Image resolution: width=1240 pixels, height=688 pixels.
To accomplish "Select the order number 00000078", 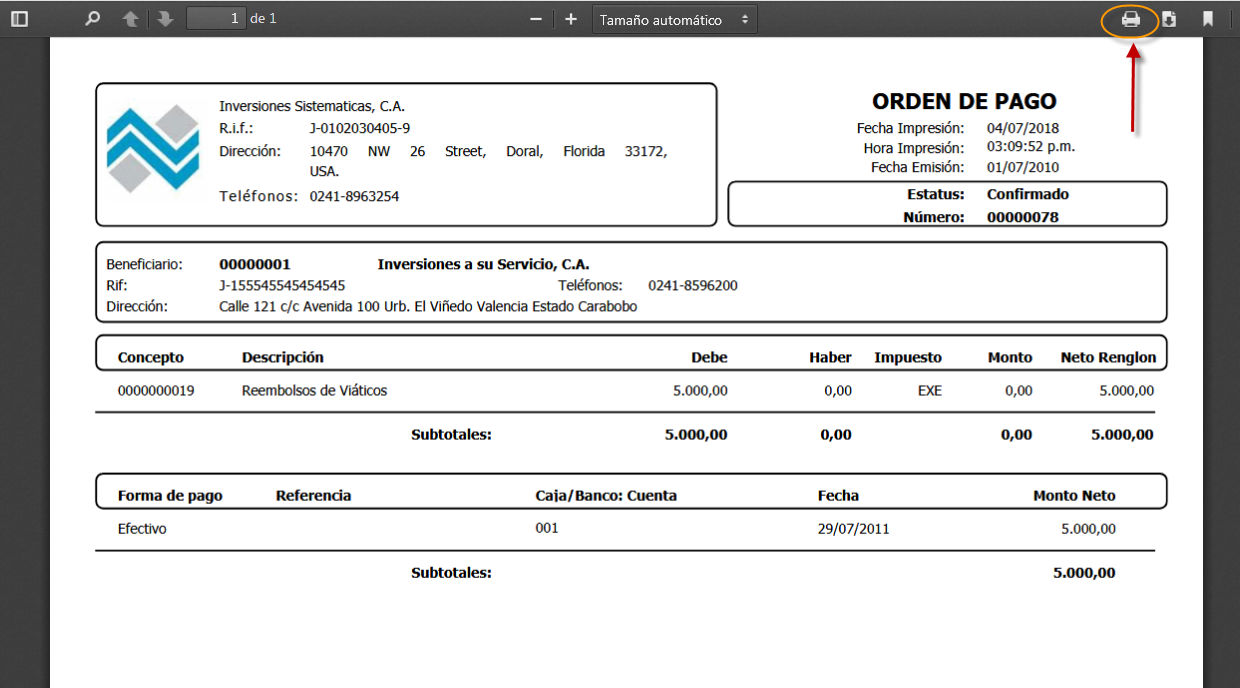I will (1022, 217).
